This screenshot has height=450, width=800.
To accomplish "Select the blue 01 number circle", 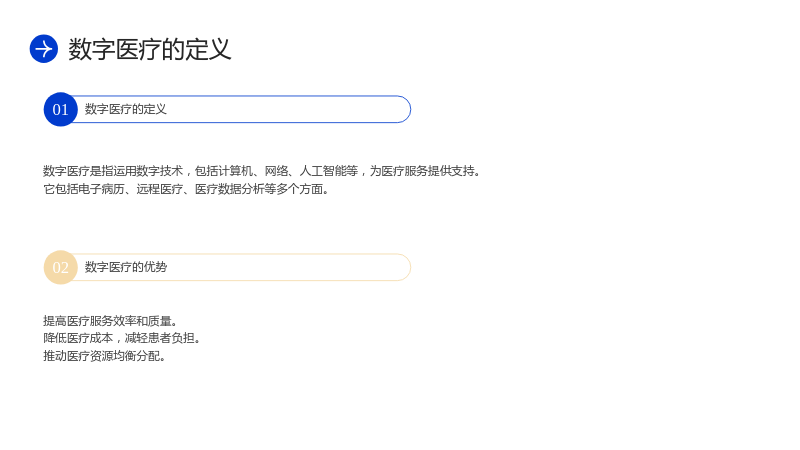I will [x=61, y=109].
